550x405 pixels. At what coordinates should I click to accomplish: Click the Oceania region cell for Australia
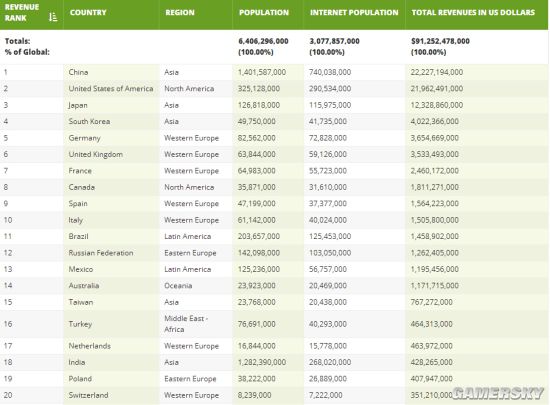pyautogui.click(x=178, y=286)
